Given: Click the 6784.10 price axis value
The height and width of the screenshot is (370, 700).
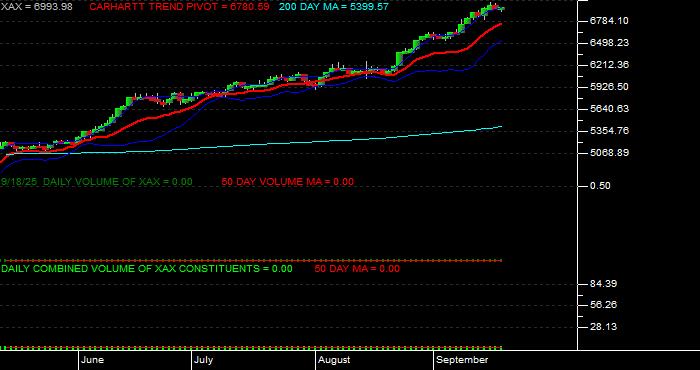Looking at the screenshot, I should click(x=609, y=21).
